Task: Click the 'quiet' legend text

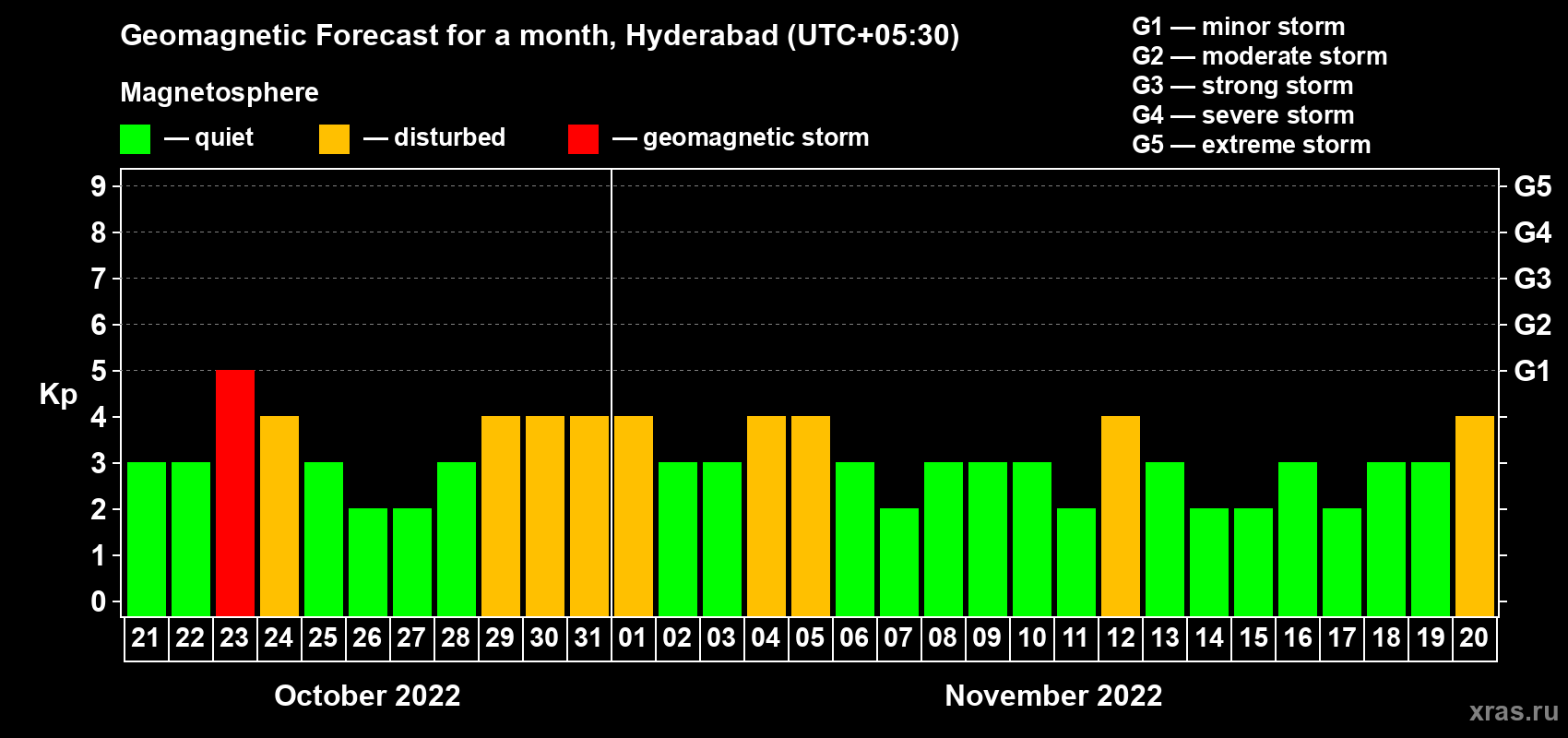Action: [224, 137]
